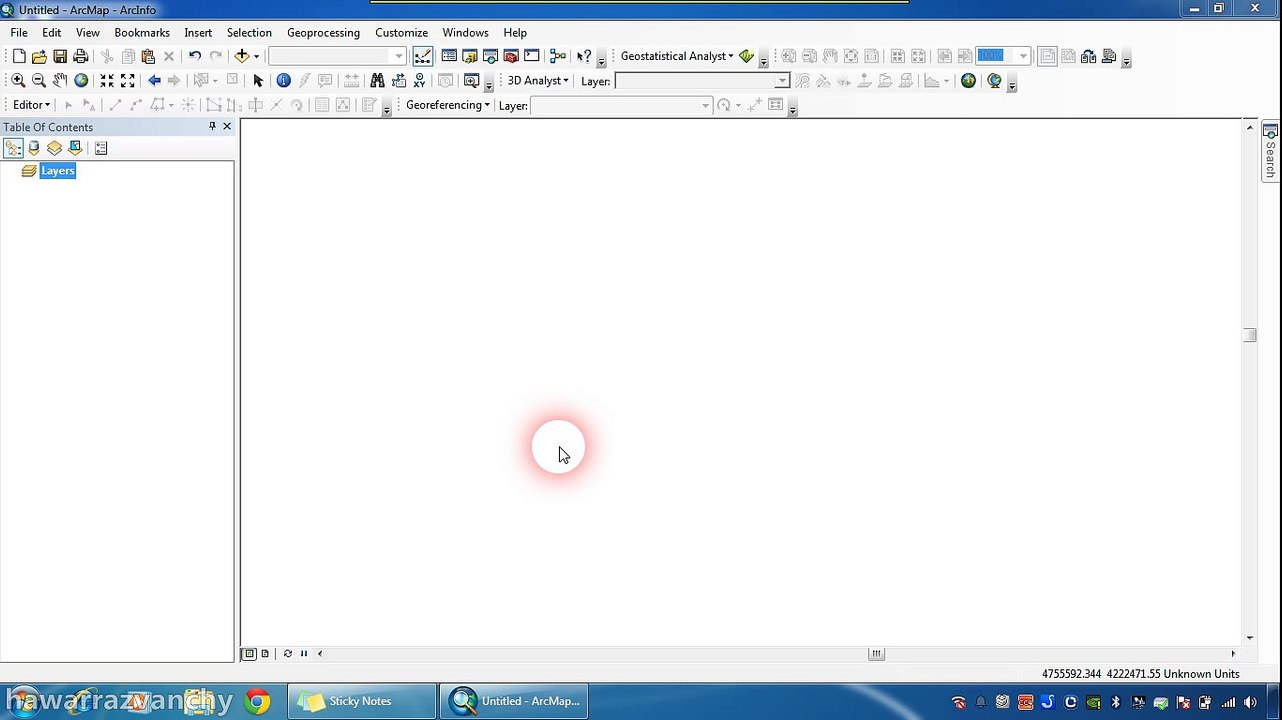Go back to previous extent

tap(154, 81)
